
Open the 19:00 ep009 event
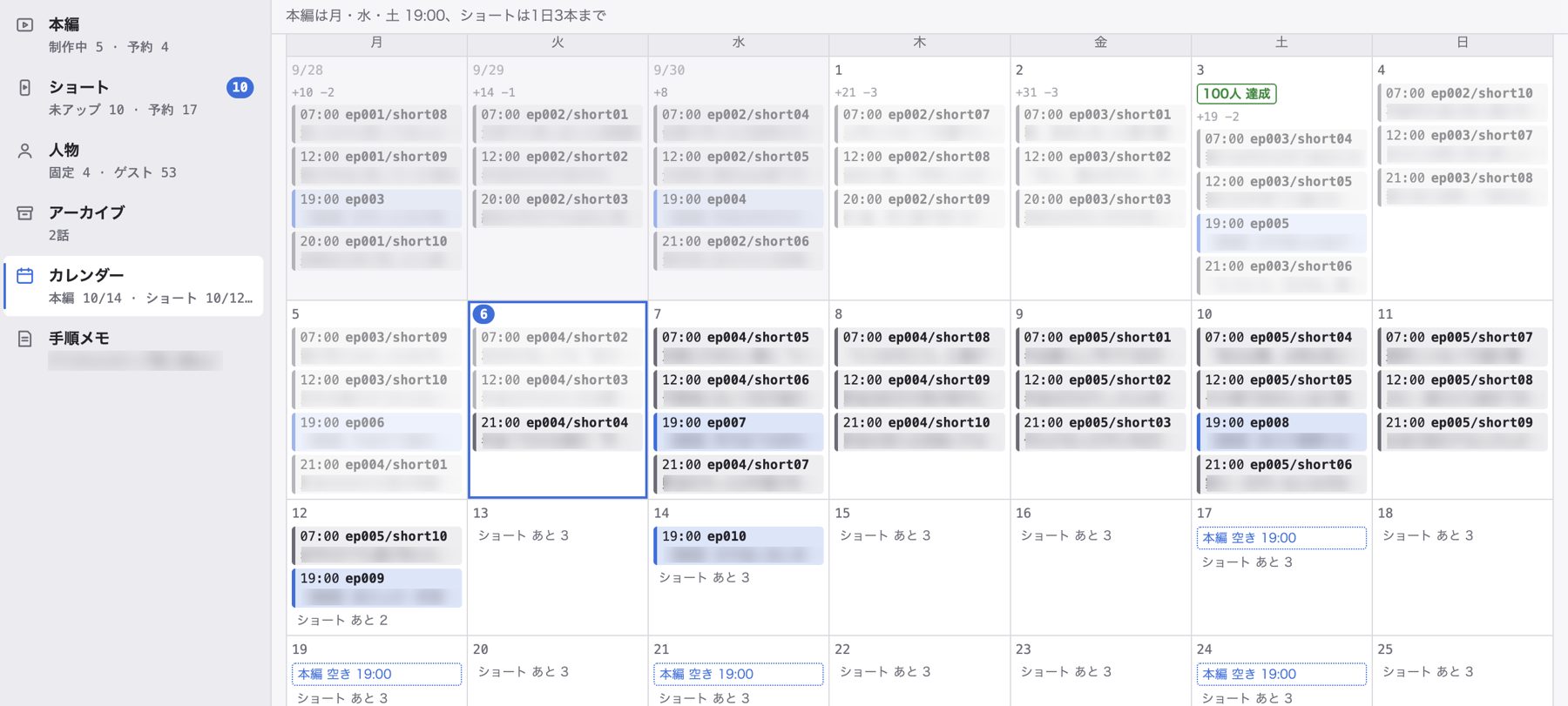pyautogui.click(x=376, y=588)
